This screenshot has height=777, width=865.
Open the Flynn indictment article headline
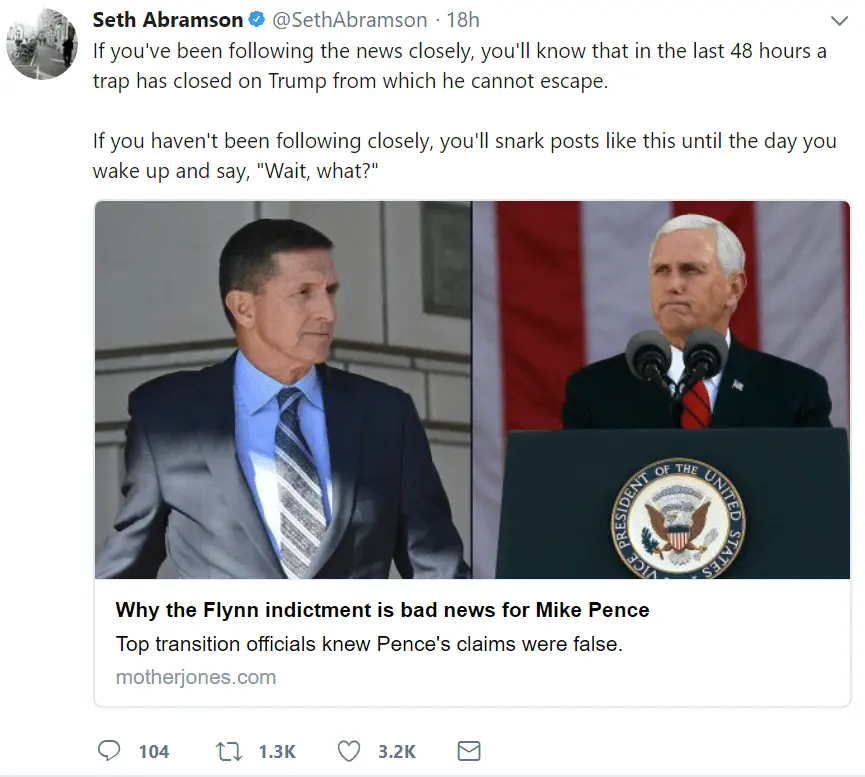click(x=382, y=610)
